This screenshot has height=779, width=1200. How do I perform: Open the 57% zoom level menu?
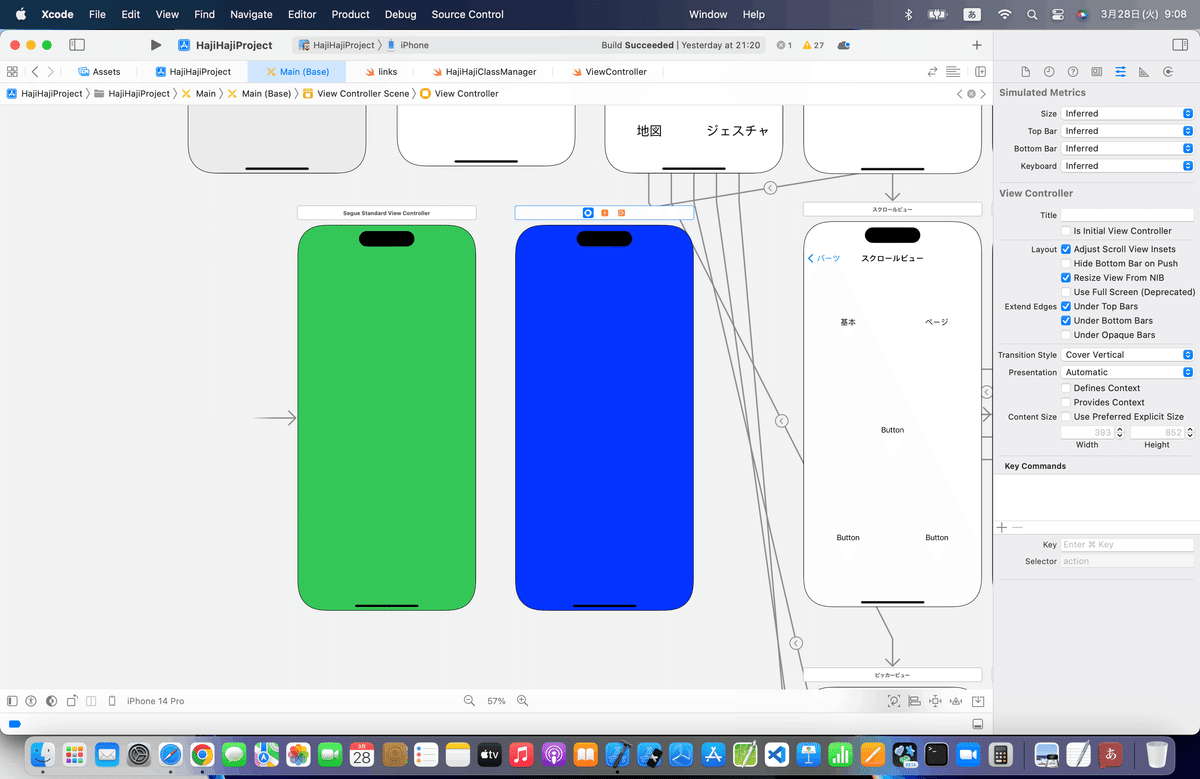pos(496,701)
